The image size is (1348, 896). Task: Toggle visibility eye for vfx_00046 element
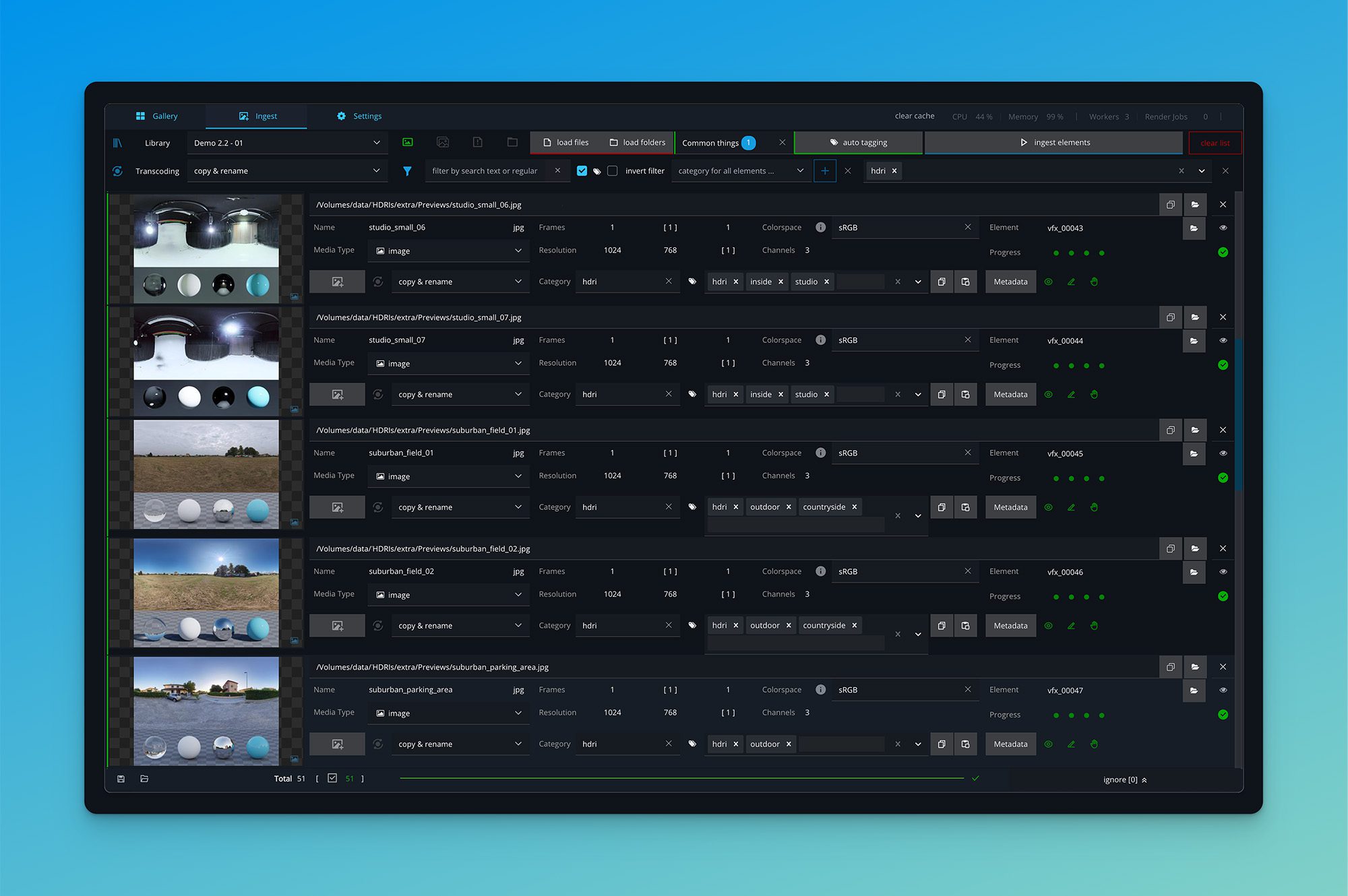(x=1223, y=572)
